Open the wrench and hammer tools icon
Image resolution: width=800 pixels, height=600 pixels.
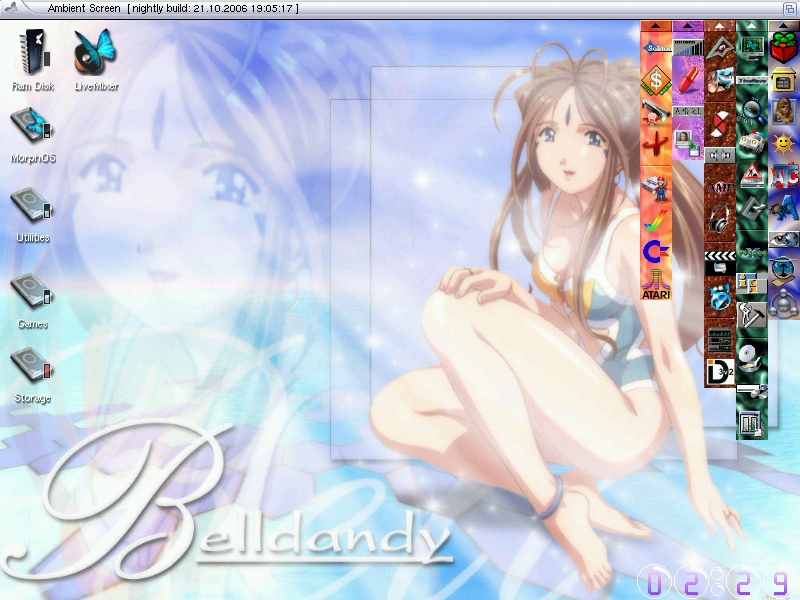point(752,315)
